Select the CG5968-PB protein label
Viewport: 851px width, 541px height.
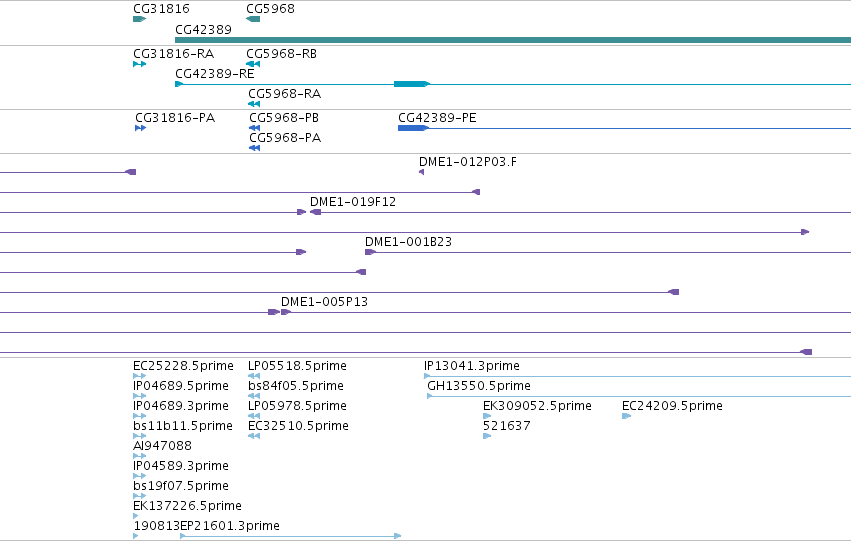tap(284, 118)
